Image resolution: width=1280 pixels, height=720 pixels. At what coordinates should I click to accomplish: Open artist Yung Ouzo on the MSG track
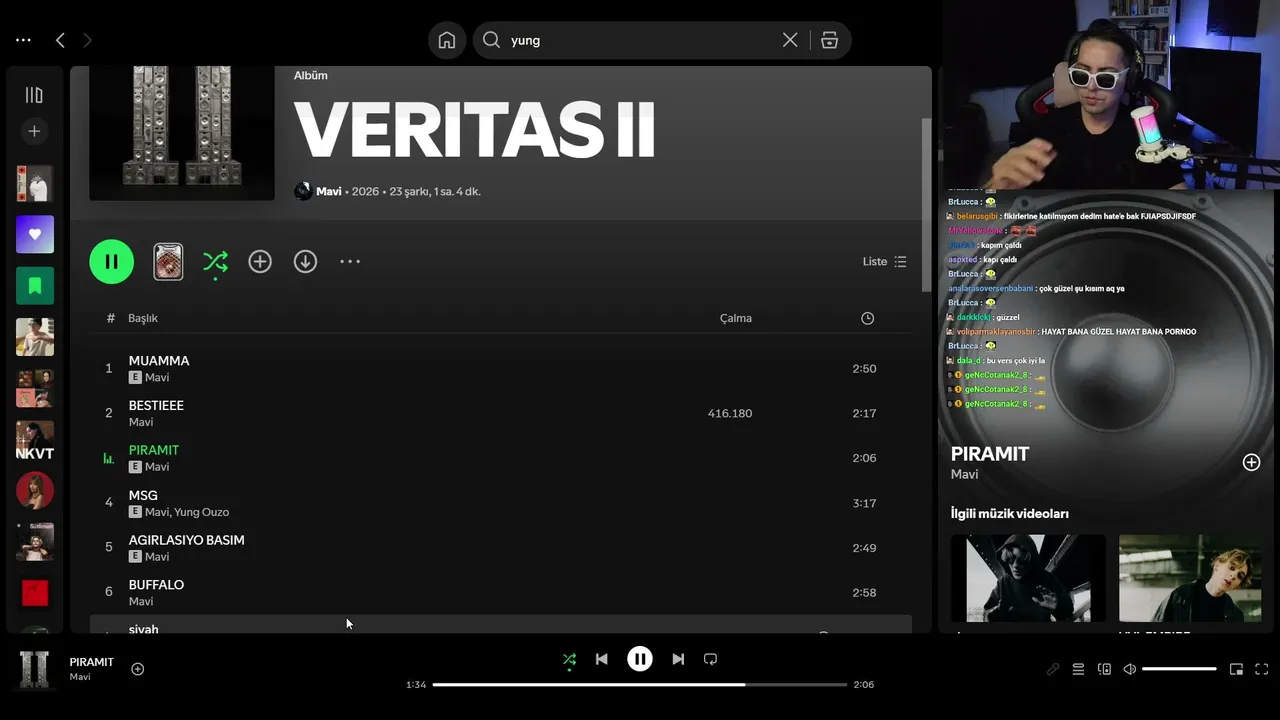tap(201, 512)
